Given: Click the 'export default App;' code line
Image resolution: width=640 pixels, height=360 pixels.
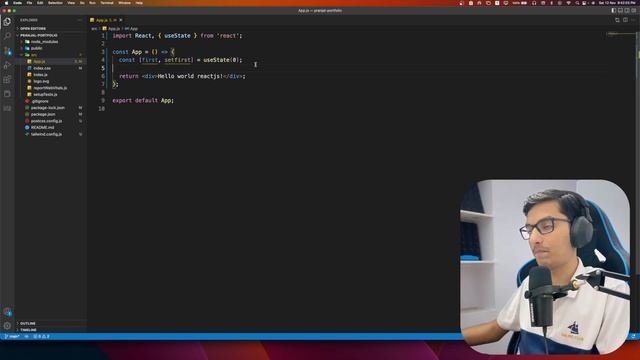Looking at the screenshot, I should point(143,100).
